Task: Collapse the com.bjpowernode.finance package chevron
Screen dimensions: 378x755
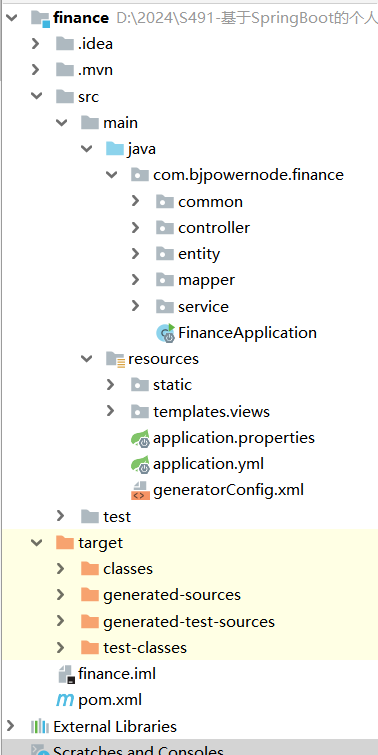Action: 111,175
